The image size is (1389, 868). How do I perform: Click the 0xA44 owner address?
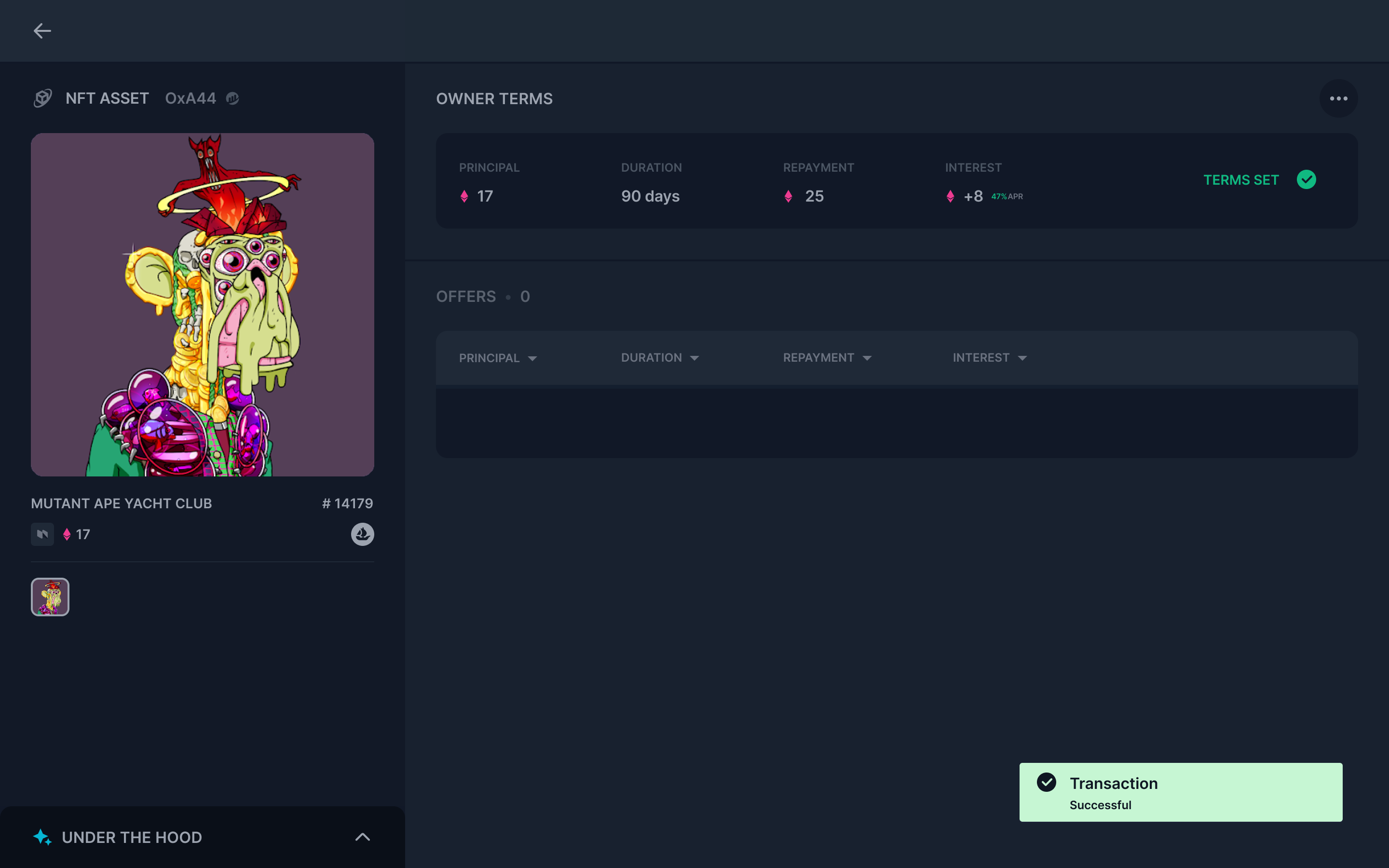click(x=191, y=99)
